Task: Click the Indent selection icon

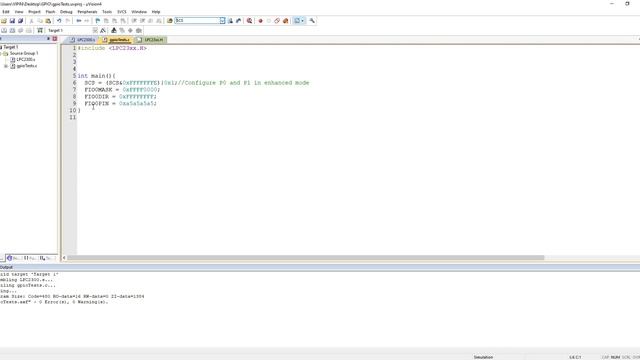Action: coord(134,21)
